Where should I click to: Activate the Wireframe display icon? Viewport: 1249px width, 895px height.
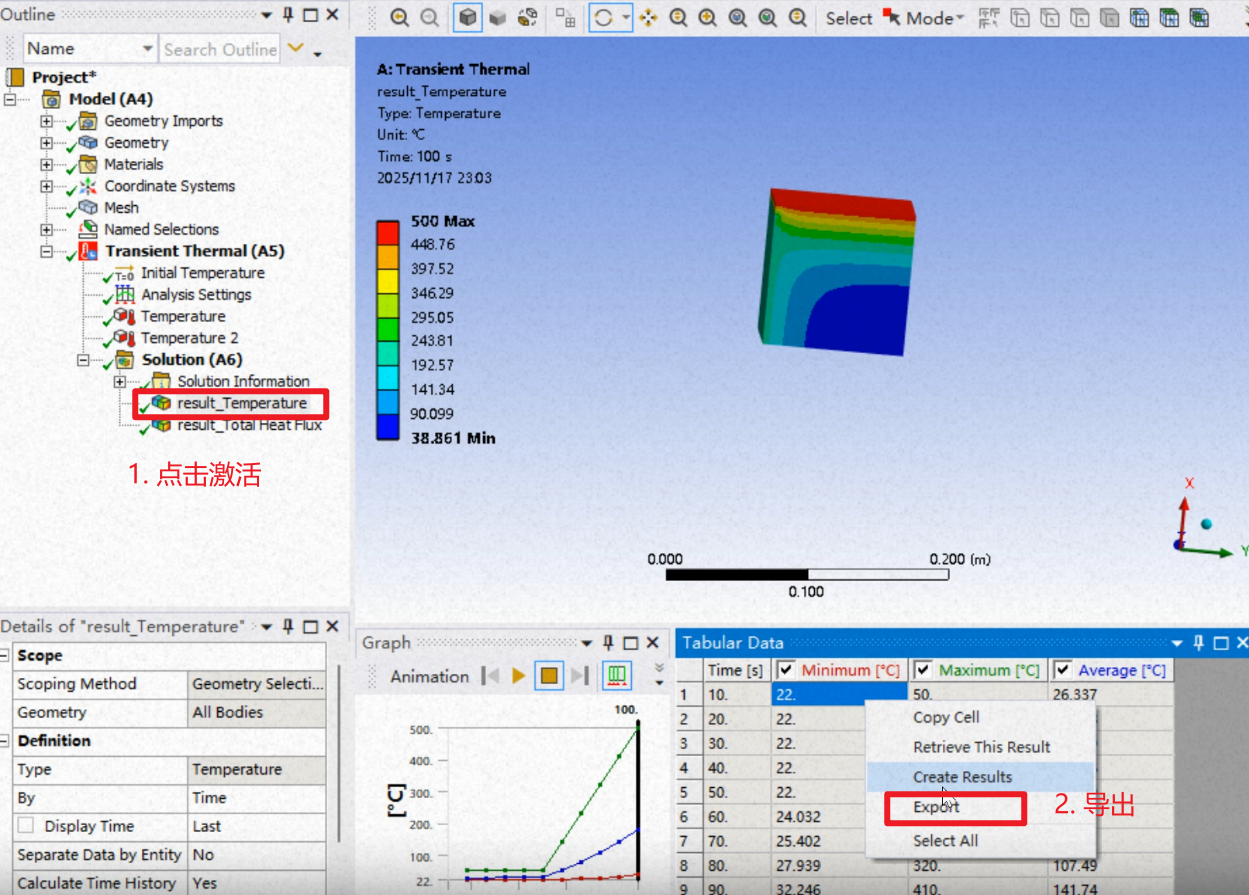(x=527, y=17)
